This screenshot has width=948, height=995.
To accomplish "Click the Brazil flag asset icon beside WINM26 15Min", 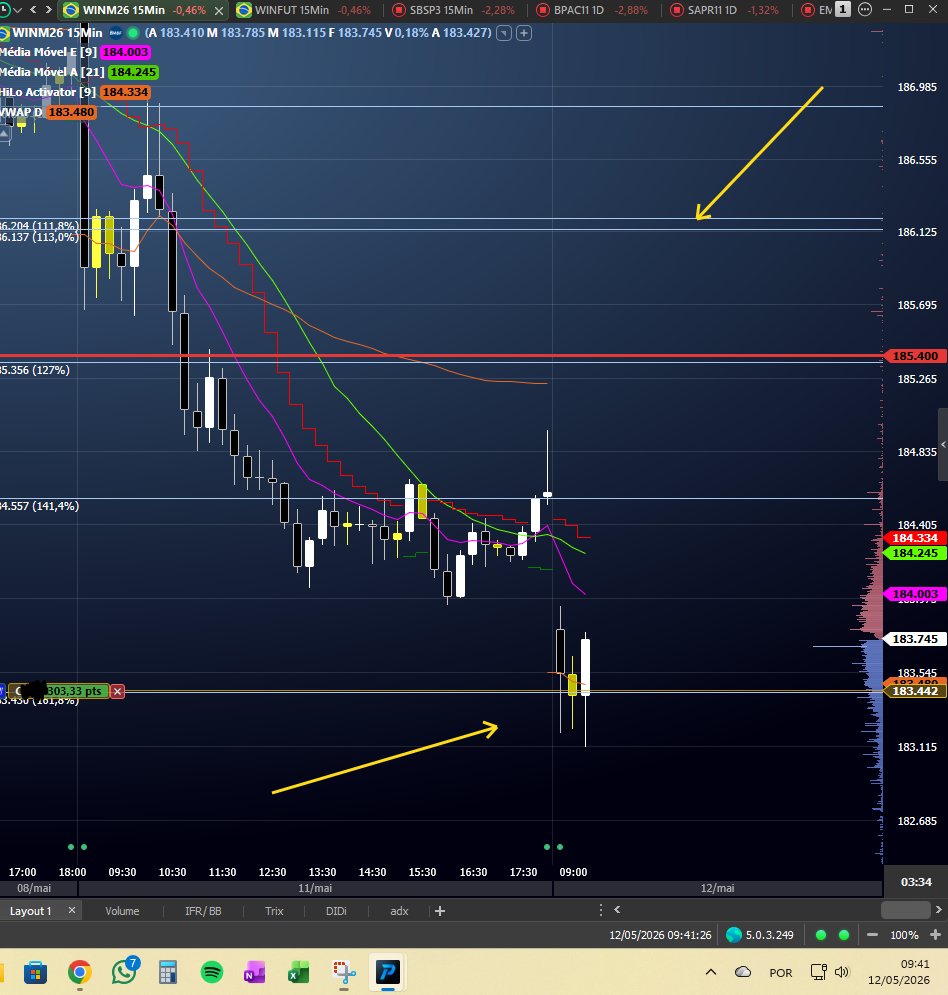I will click(x=4, y=33).
